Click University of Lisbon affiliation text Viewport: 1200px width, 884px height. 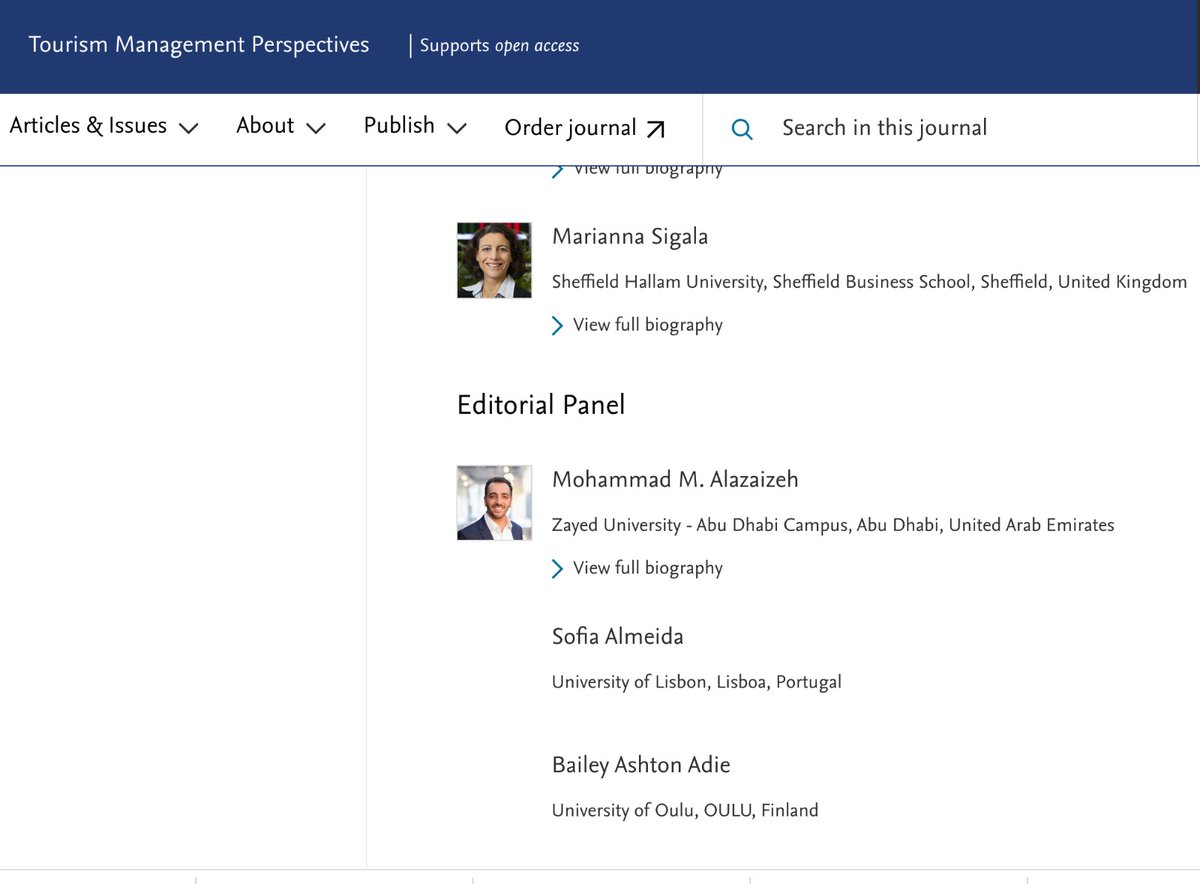pos(697,682)
